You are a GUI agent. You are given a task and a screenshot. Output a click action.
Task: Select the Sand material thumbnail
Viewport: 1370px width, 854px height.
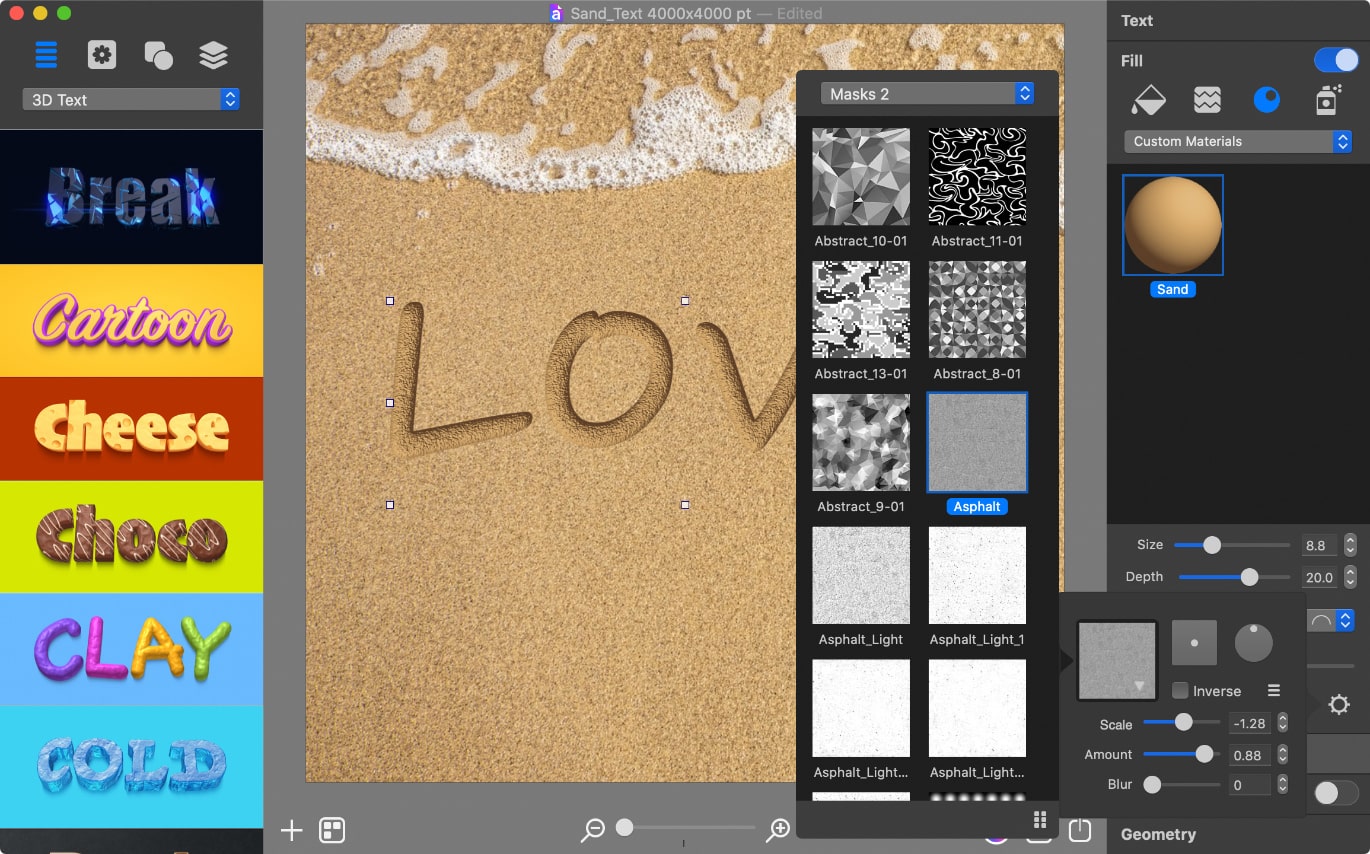tap(1172, 225)
